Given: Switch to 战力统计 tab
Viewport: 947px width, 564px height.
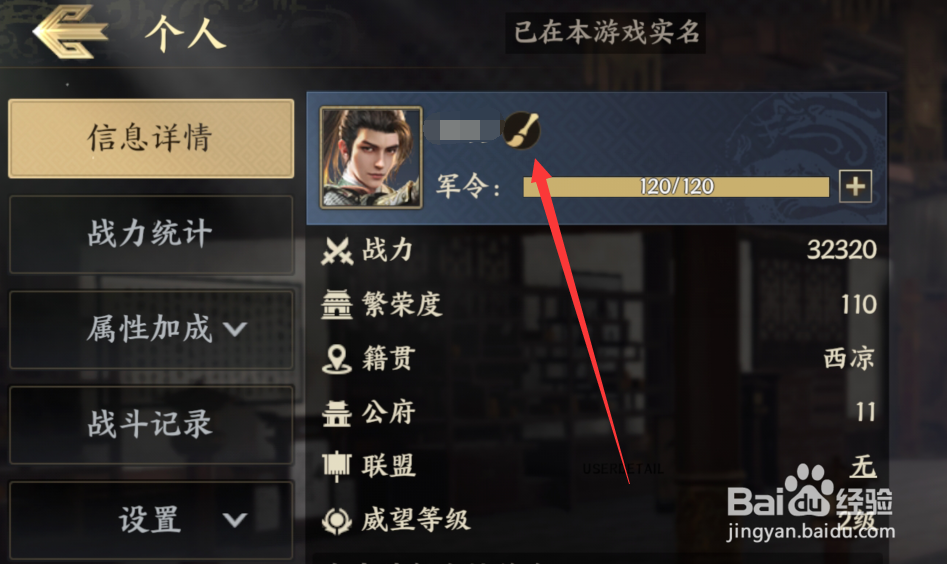Looking at the screenshot, I should pos(151,234).
